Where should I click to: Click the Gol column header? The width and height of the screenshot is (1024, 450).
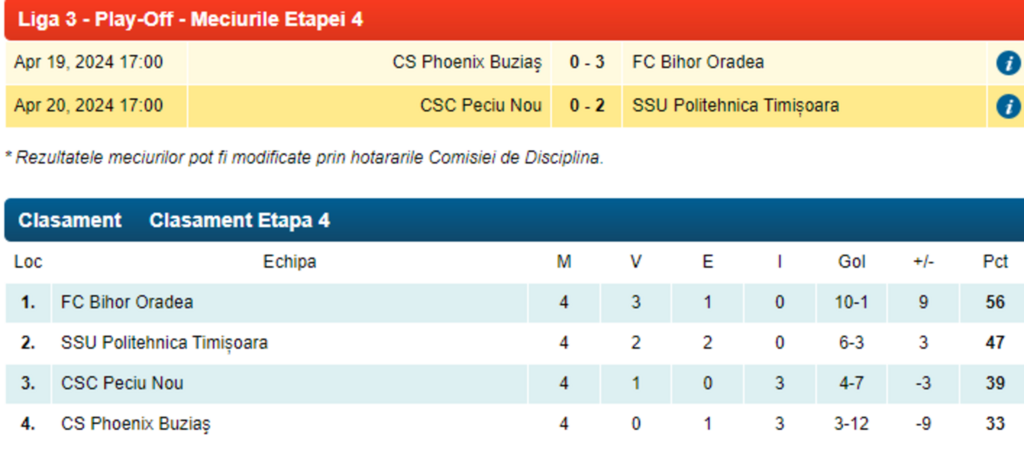click(851, 262)
